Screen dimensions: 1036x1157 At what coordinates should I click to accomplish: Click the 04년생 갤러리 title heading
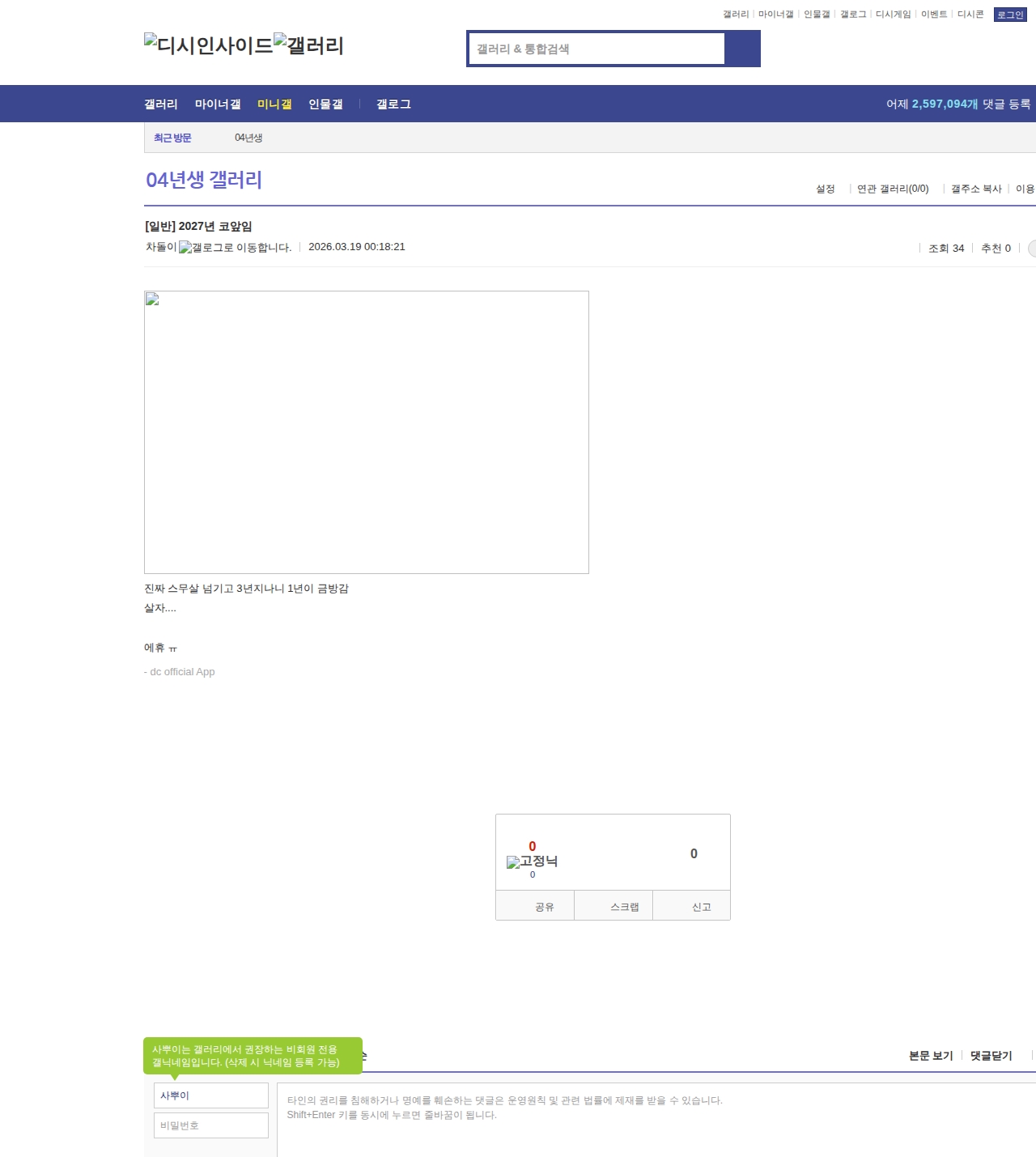(x=204, y=180)
